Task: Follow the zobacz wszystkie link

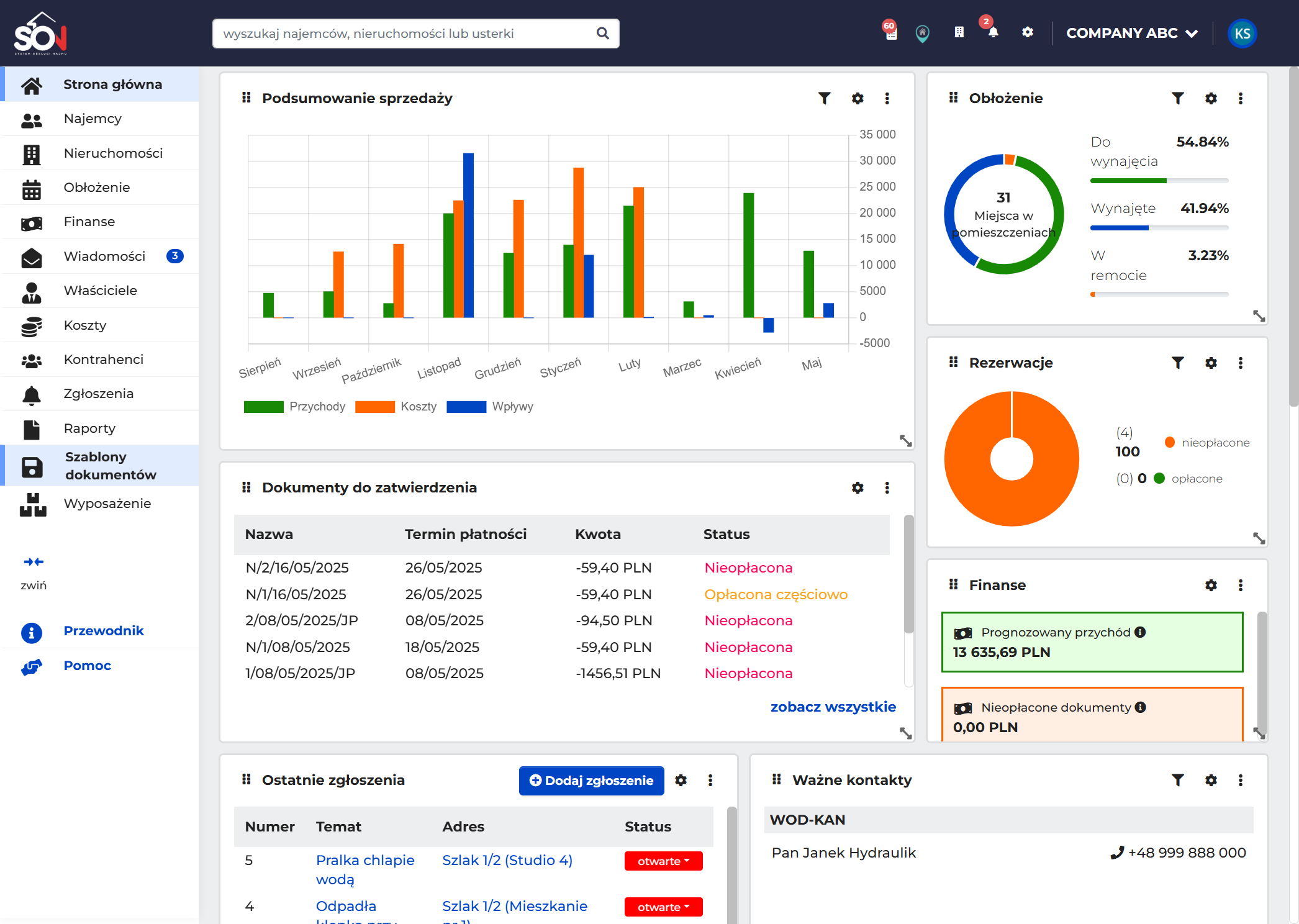Action: [833, 707]
